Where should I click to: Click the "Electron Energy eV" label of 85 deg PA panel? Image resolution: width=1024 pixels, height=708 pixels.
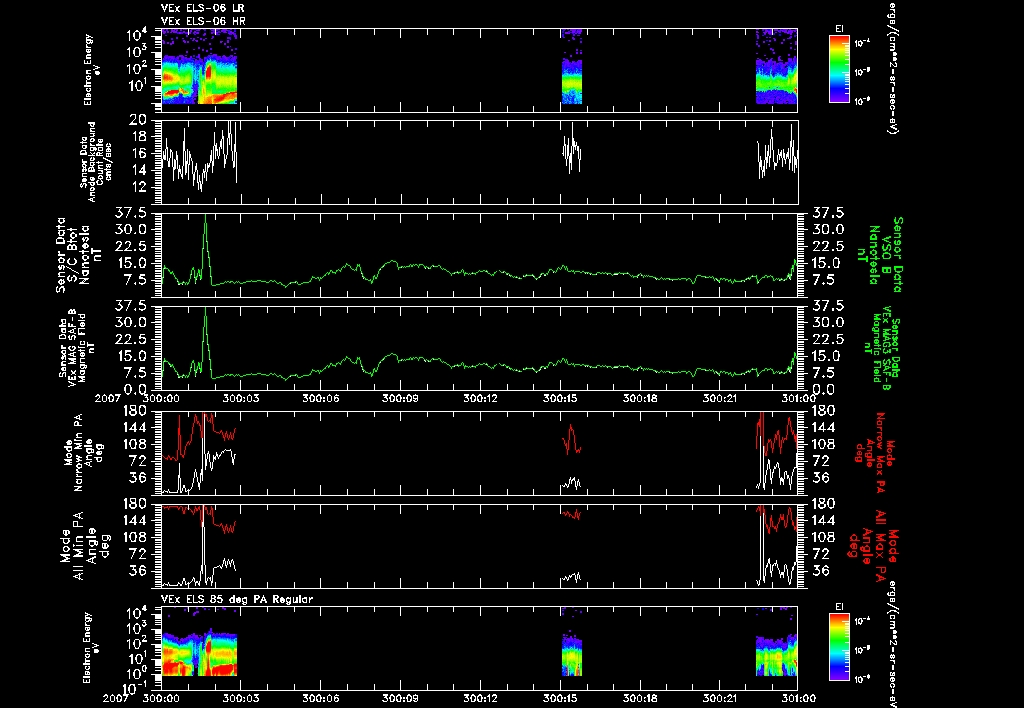[93, 647]
